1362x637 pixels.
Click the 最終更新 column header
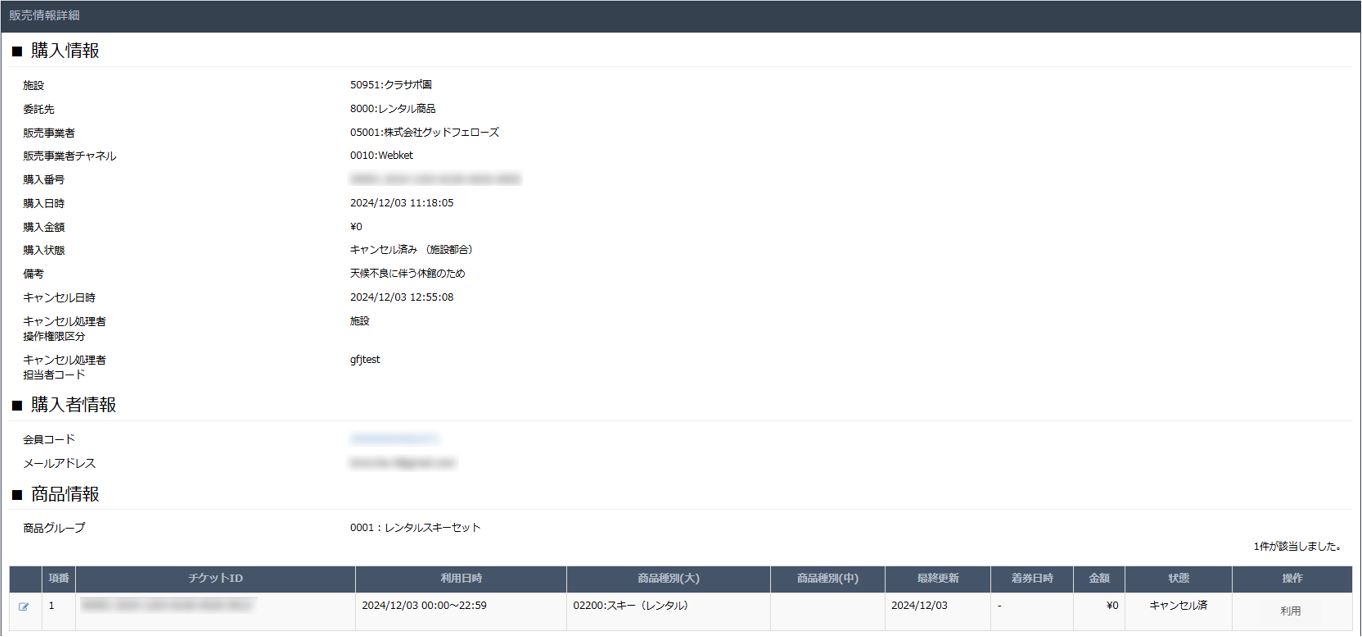937,579
